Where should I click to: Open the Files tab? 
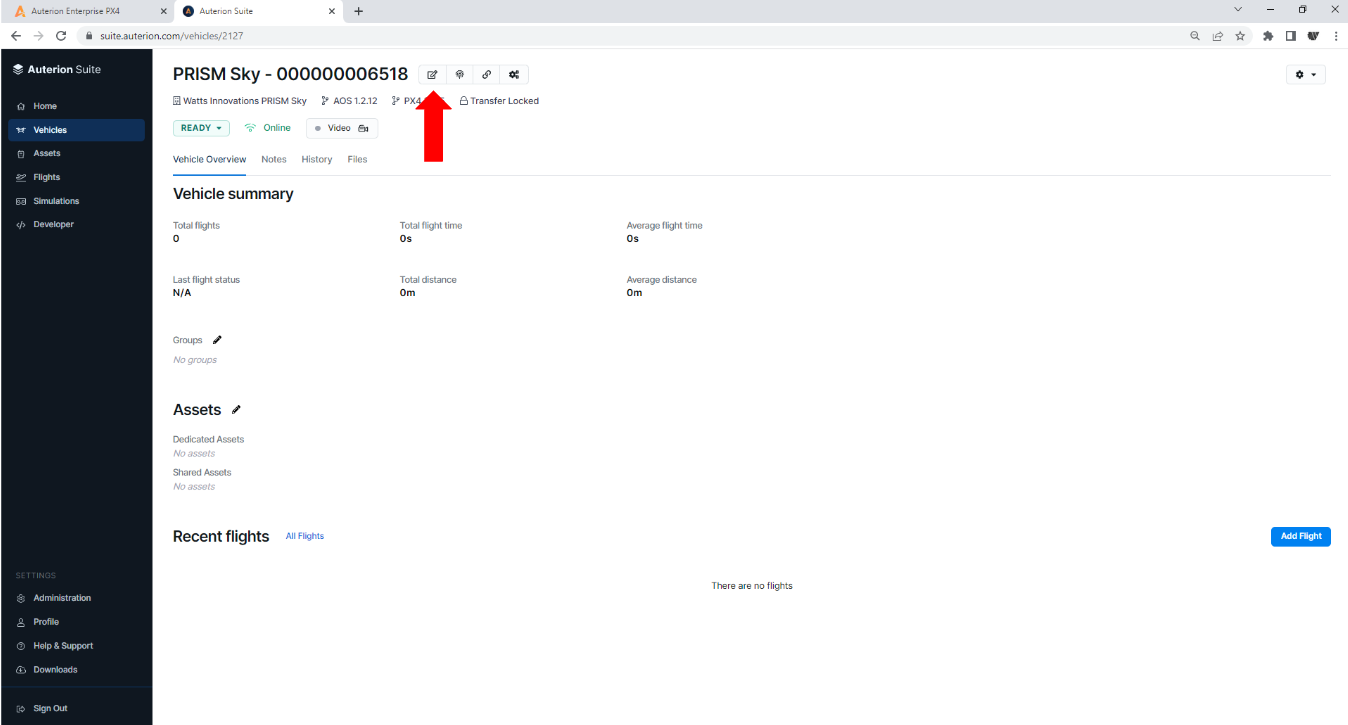pyautogui.click(x=357, y=160)
